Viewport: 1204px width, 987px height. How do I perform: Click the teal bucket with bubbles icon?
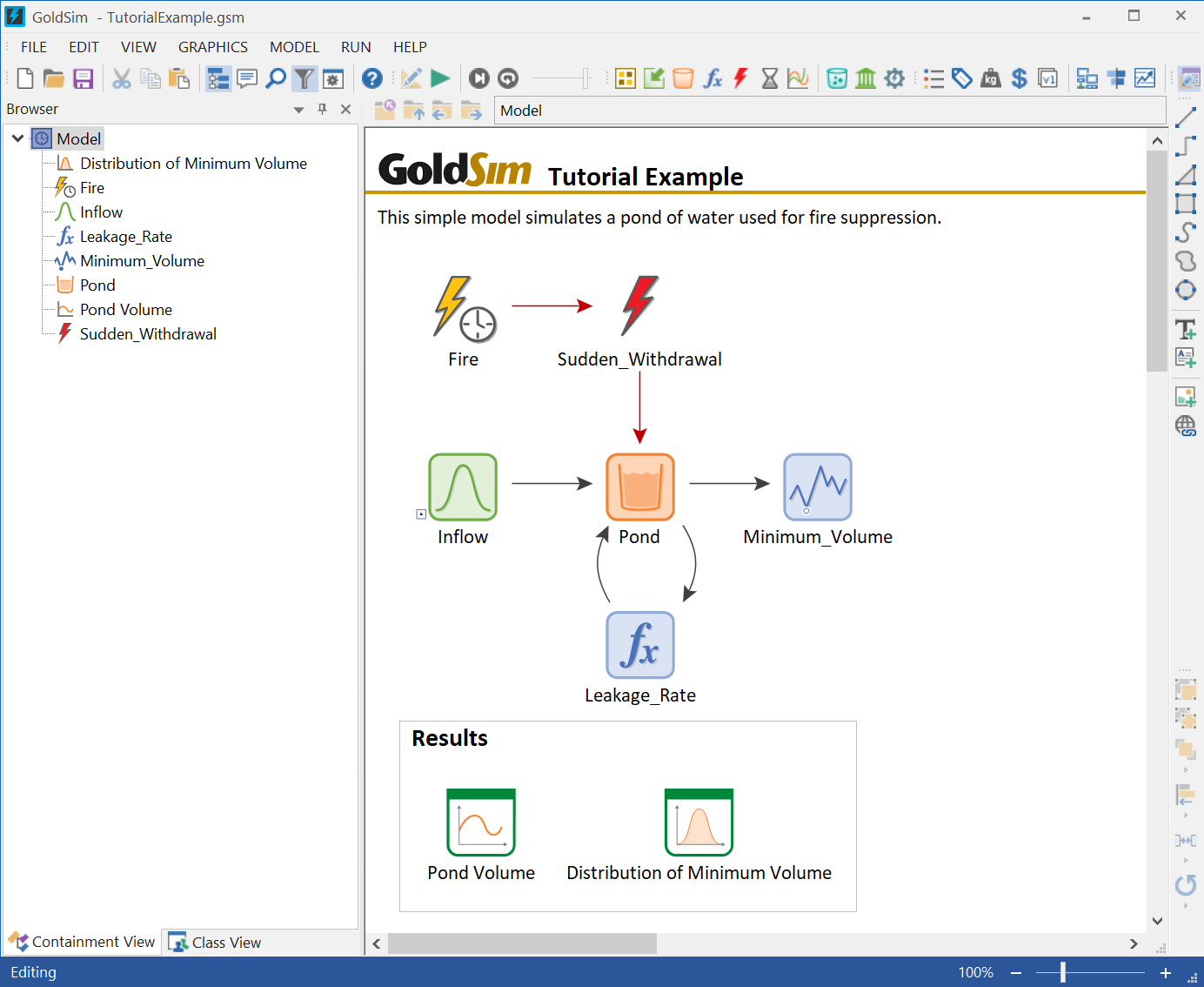837,78
